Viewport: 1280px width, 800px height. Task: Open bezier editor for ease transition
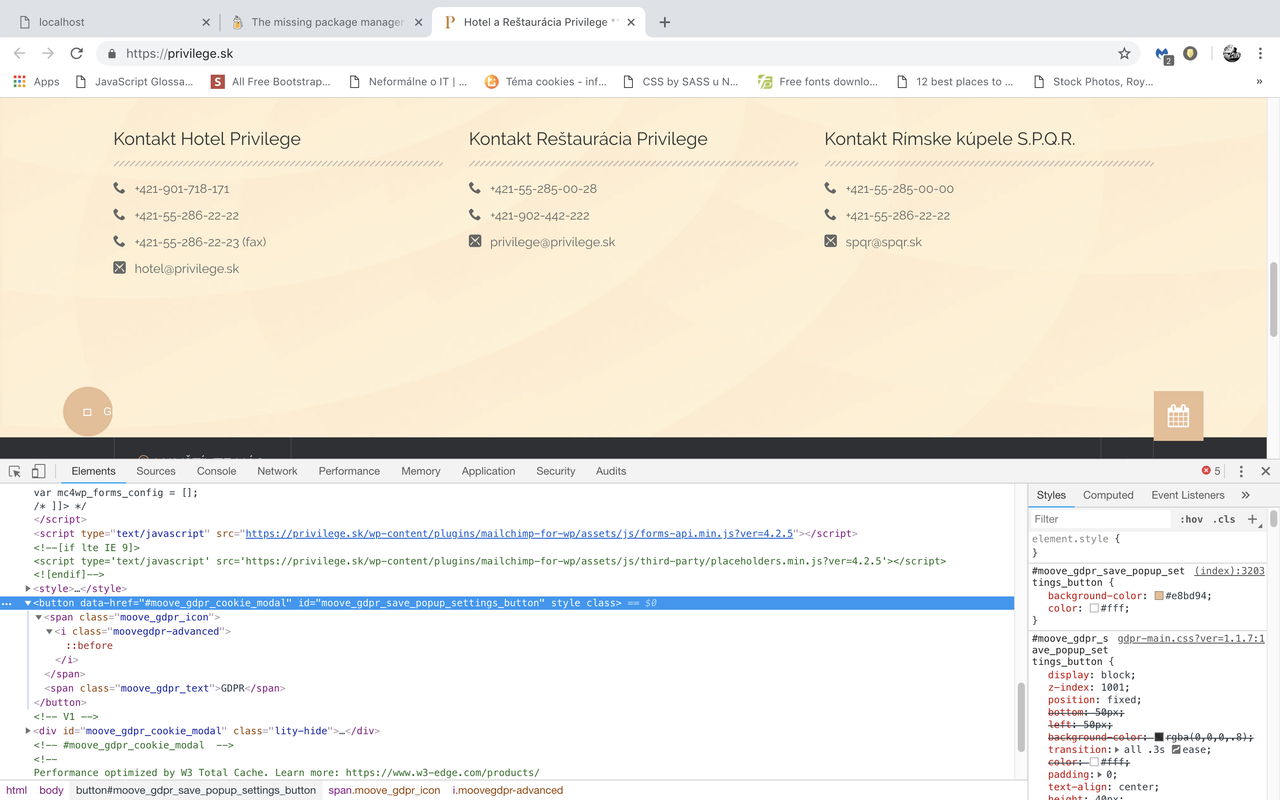(x=1176, y=750)
